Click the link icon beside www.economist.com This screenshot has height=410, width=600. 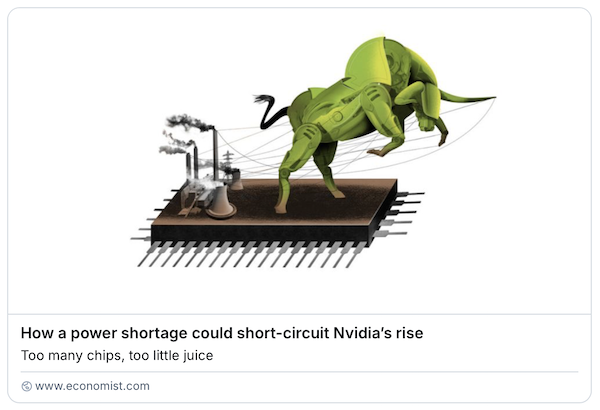[x=26, y=386]
